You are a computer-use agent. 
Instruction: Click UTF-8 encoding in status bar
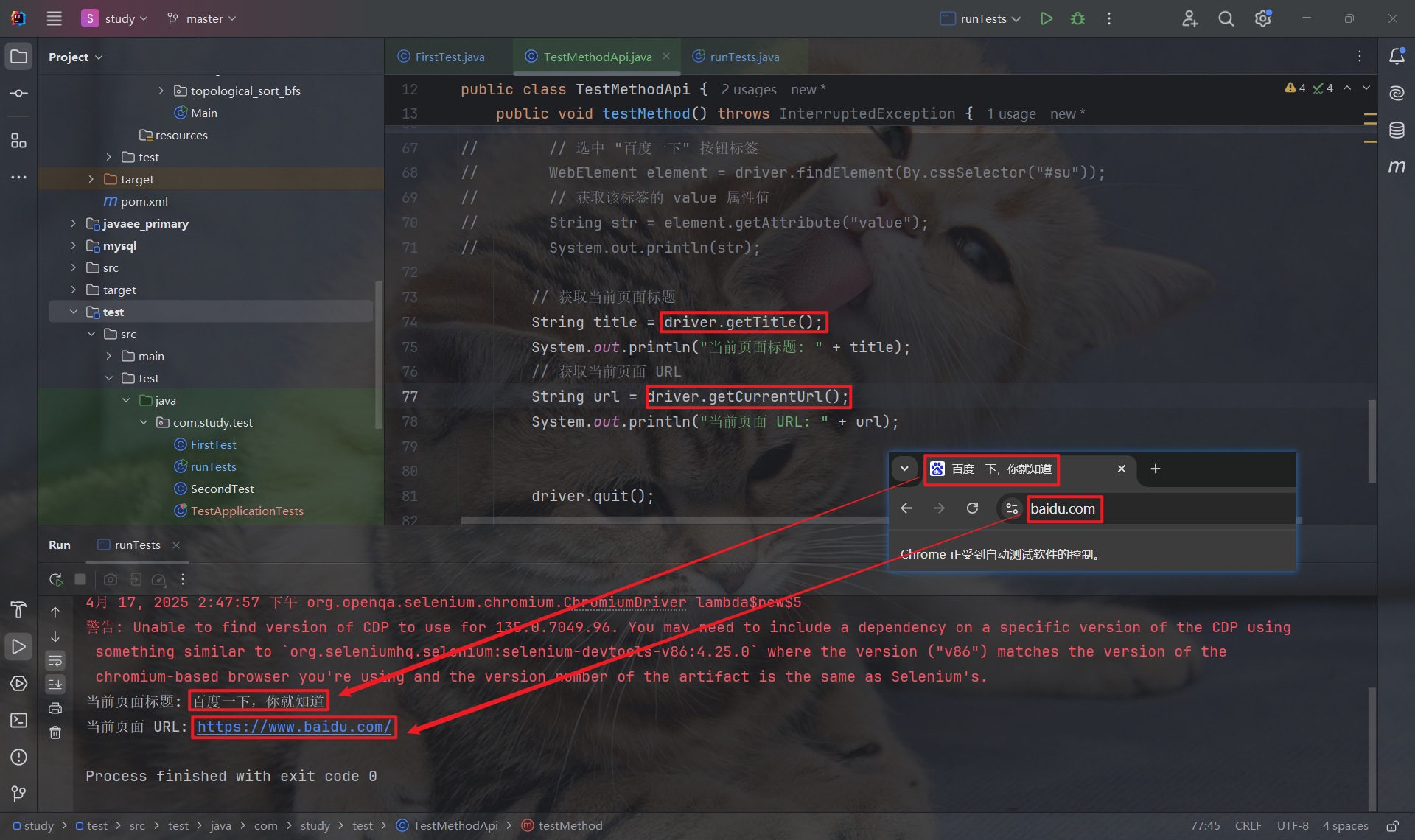(x=1293, y=826)
